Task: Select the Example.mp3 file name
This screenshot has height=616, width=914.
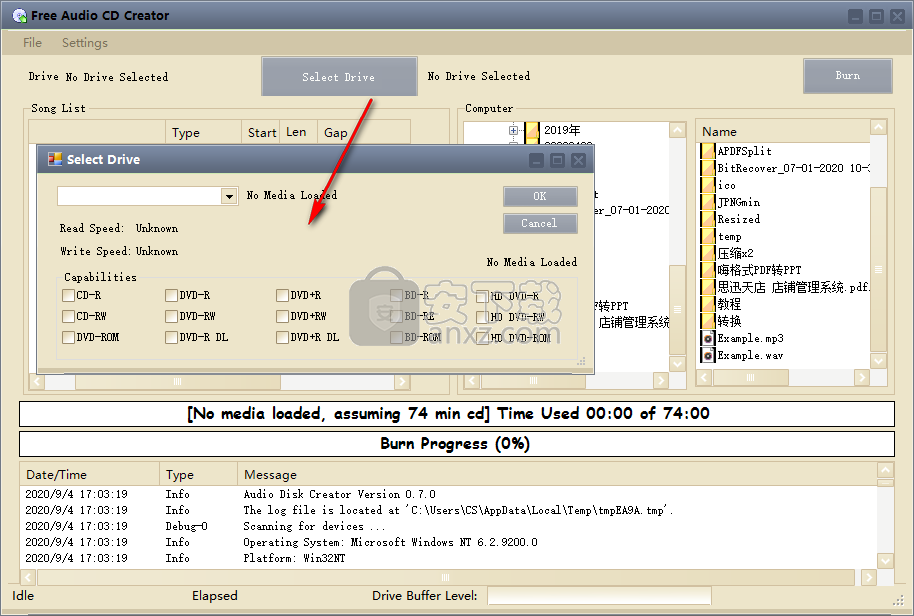Action: [x=750, y=338]
